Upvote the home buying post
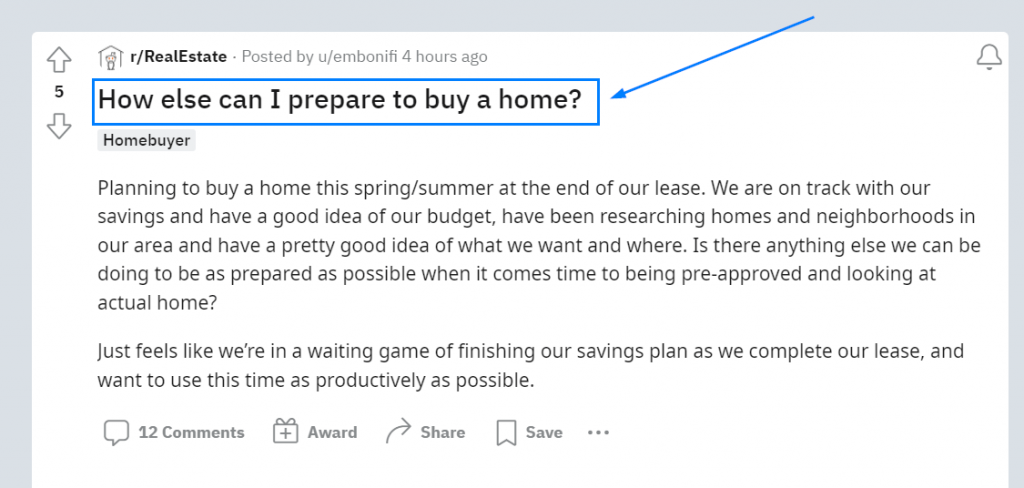Screen dimensions: 1024x488 (x=59, y=59)
